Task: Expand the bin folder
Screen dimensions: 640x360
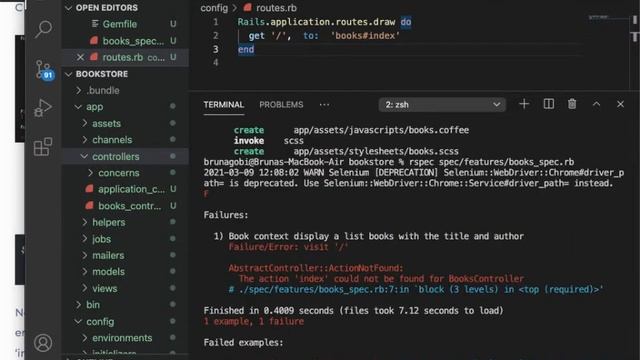Action: [79, 304]
